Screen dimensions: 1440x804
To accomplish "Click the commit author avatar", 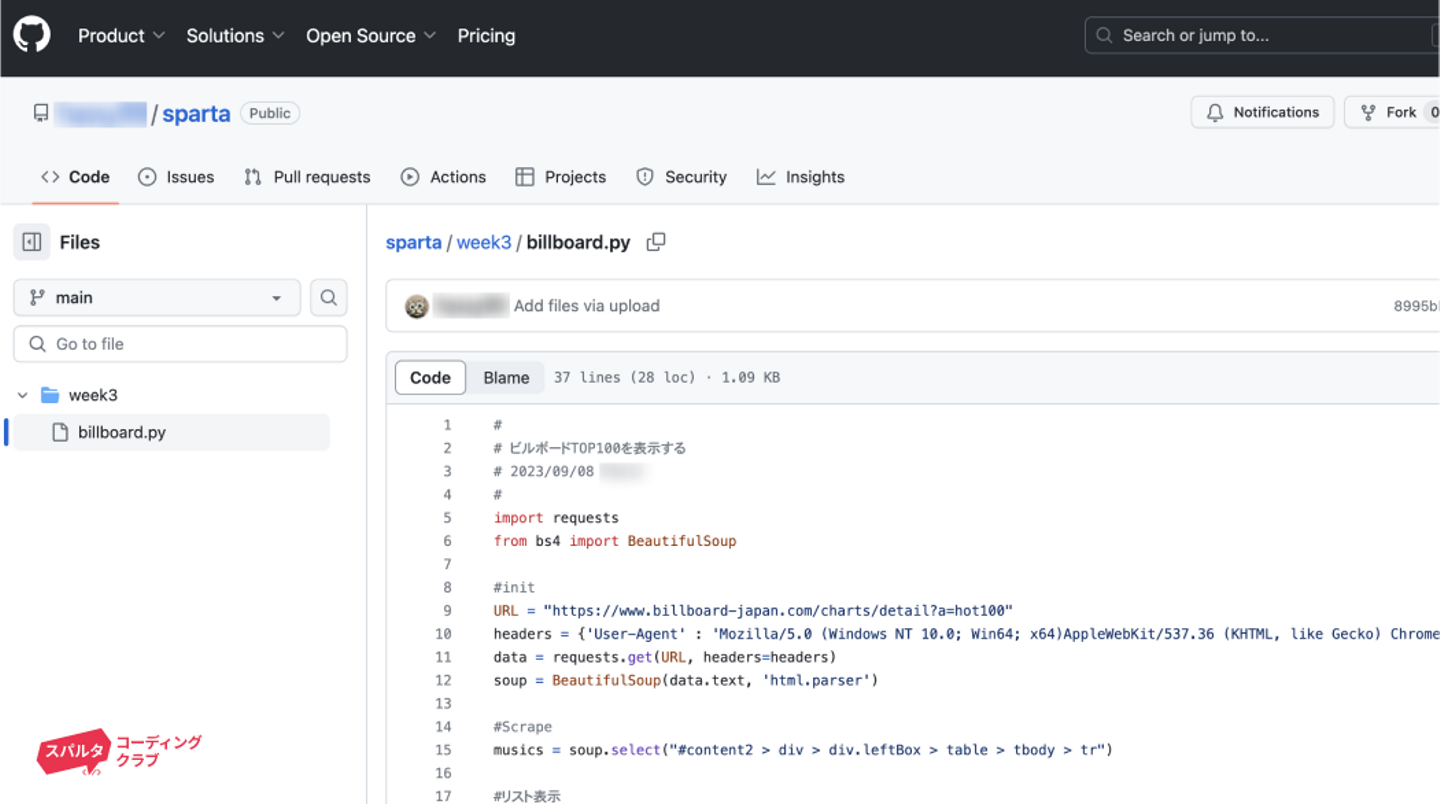I will coord(417,306).
